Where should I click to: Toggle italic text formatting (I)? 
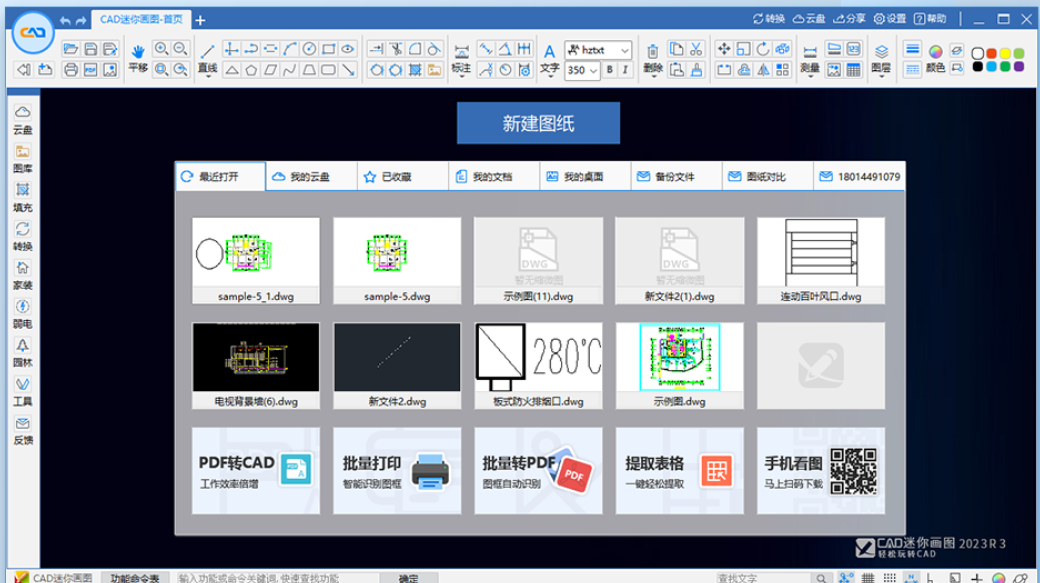pos(625,69)
